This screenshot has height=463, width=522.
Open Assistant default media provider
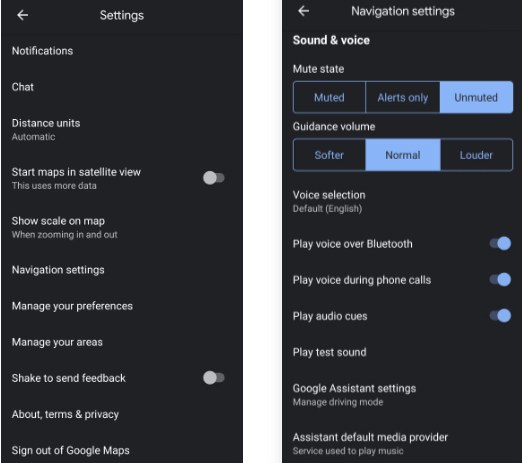pyautogui.click(x=402, y=443)
